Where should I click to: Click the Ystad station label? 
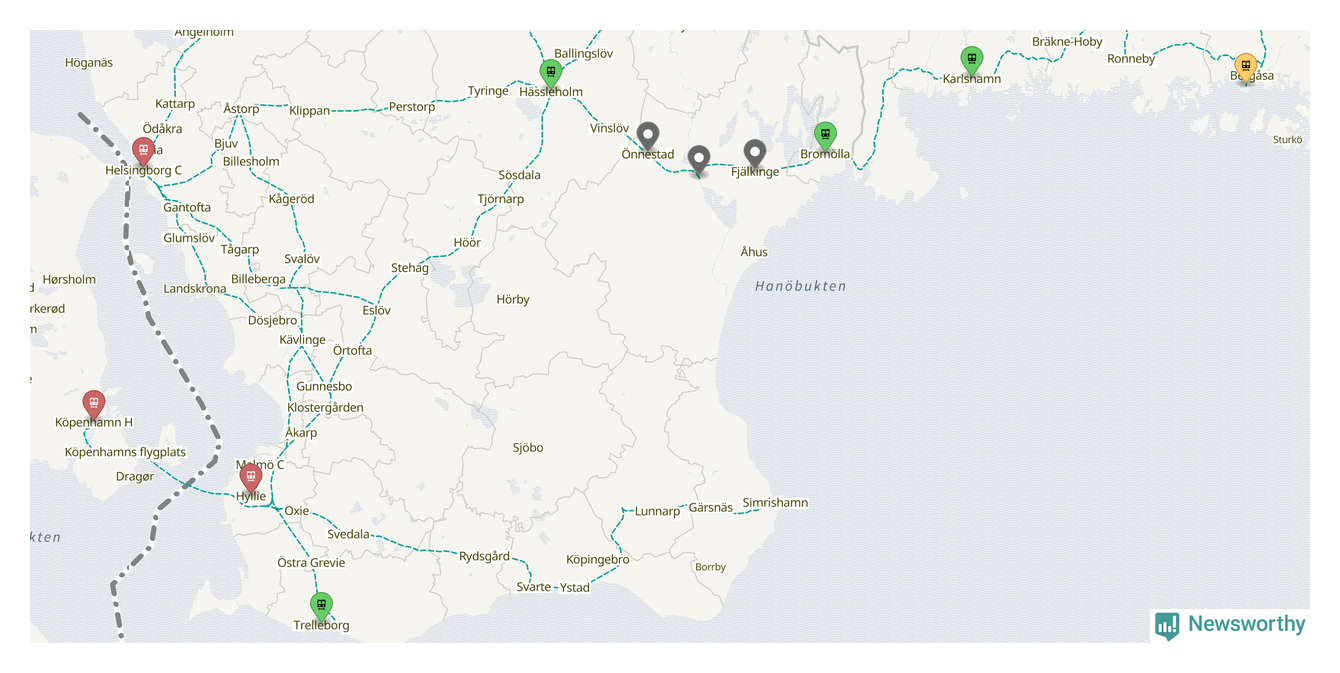click(x=574, y=587)
